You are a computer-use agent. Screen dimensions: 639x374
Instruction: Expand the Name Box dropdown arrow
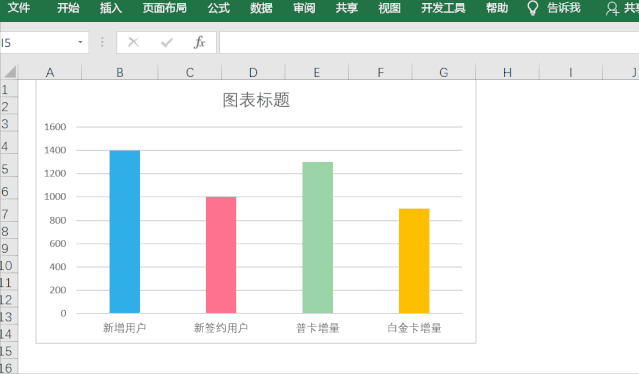(x=80, y=42)
